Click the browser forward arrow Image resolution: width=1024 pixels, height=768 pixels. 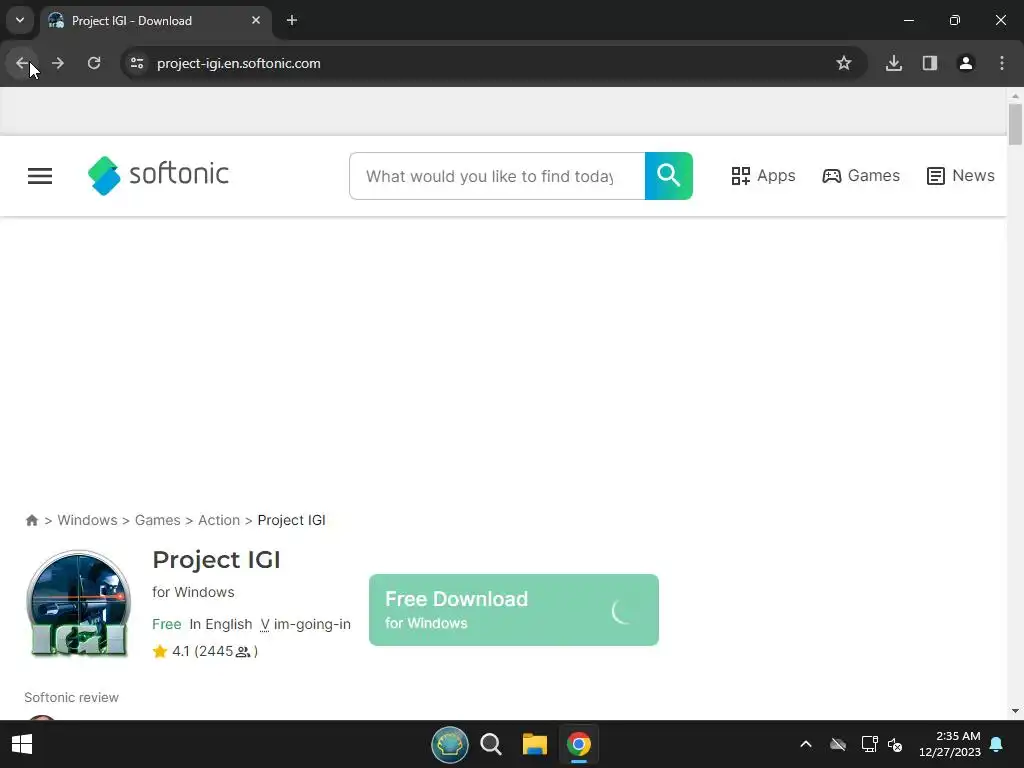pyautogui.click(x=58, y=63)
